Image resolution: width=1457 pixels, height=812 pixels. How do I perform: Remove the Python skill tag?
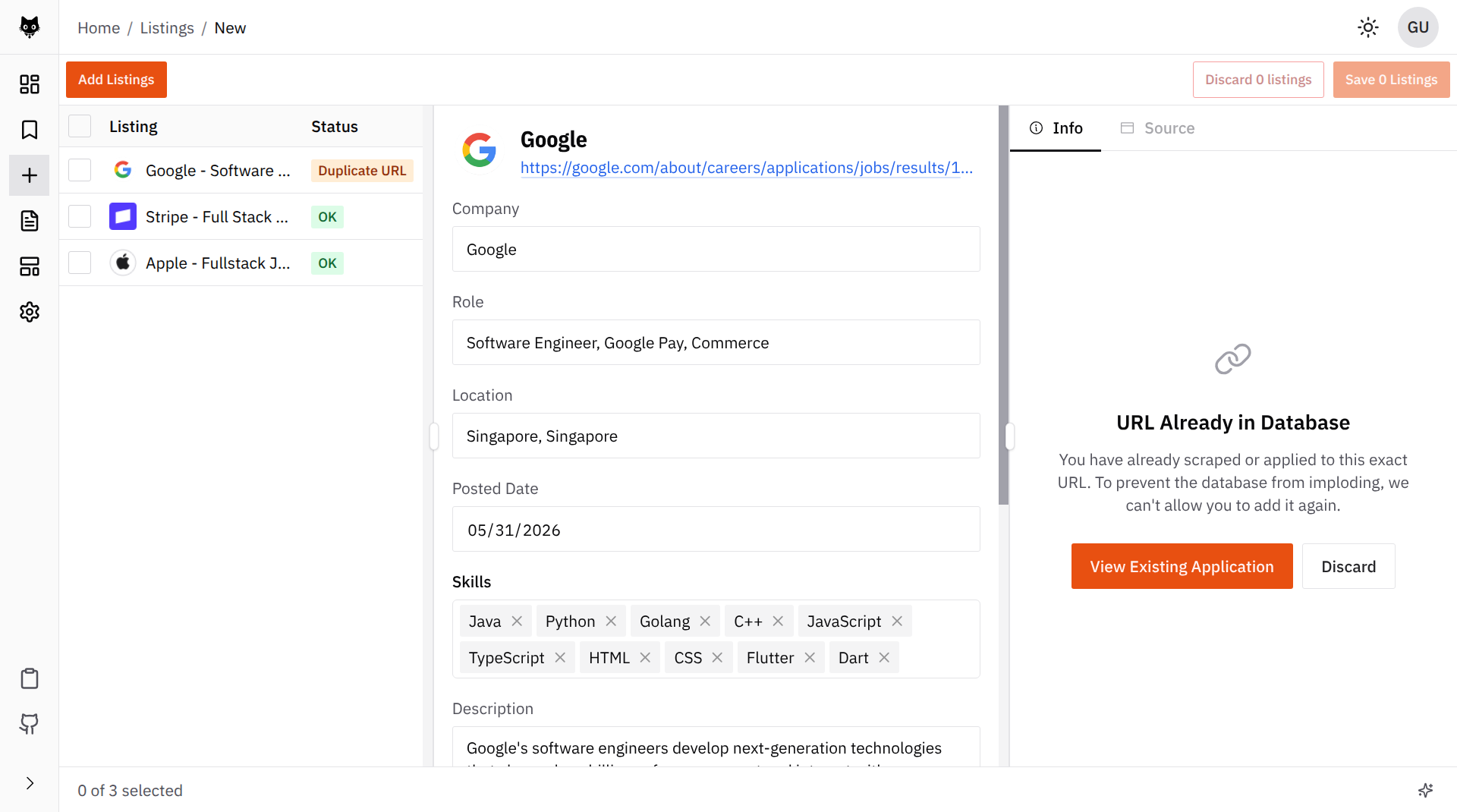[x=611, y=621]
